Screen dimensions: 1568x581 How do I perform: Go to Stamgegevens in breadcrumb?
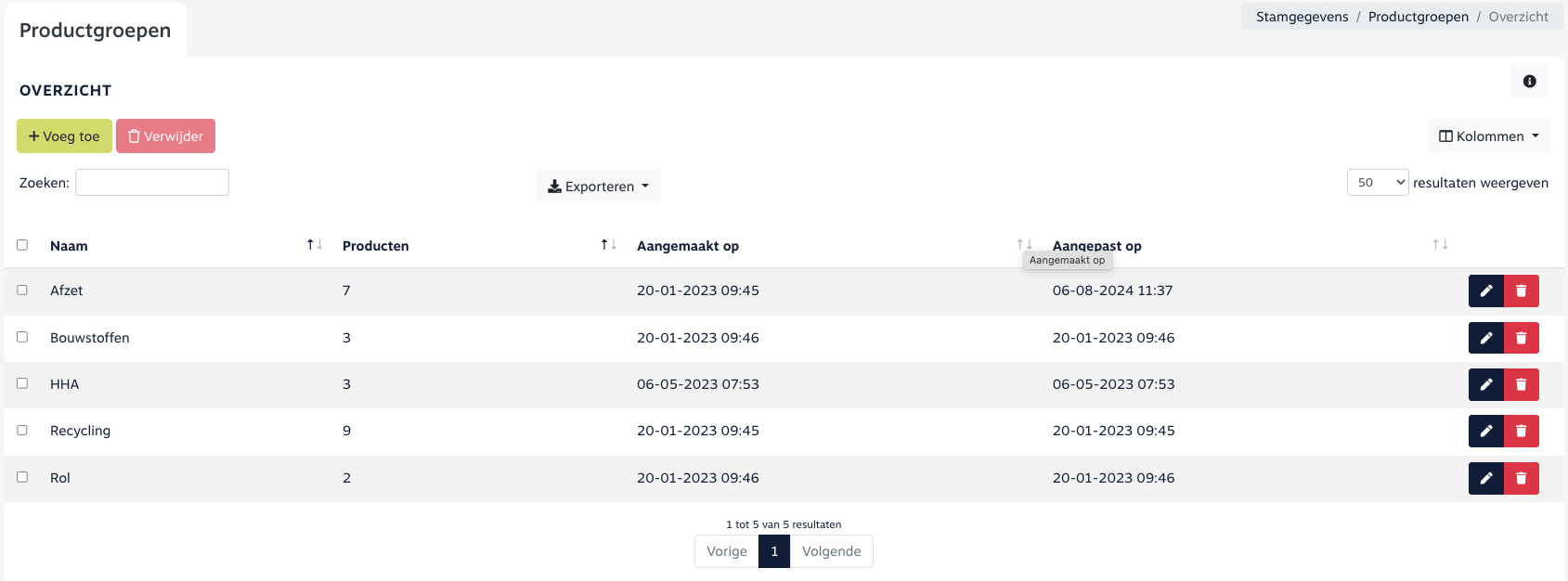coord(1302,17)
